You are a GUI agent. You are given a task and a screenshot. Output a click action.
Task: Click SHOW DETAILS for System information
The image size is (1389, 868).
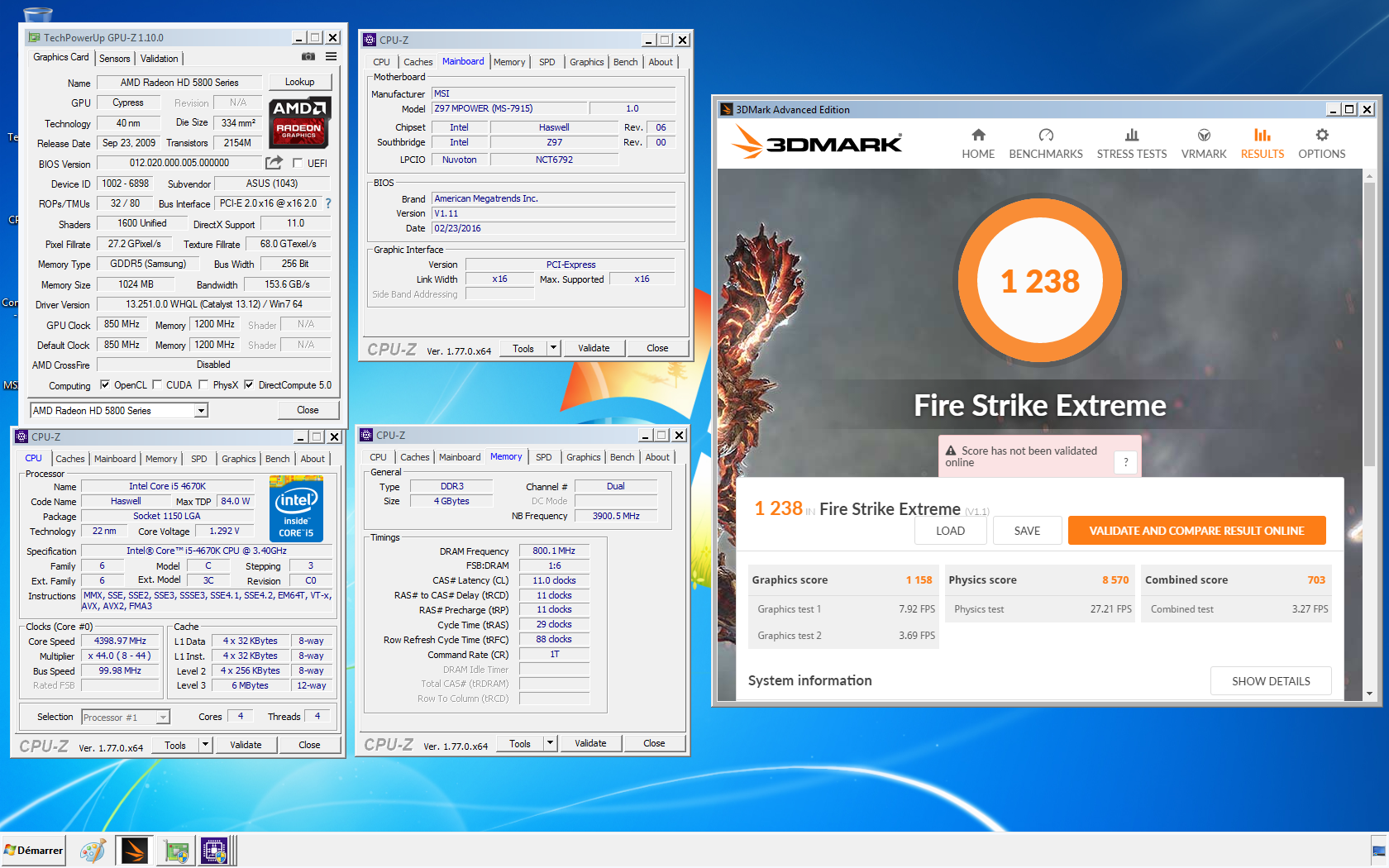(x=1271, y=681)
